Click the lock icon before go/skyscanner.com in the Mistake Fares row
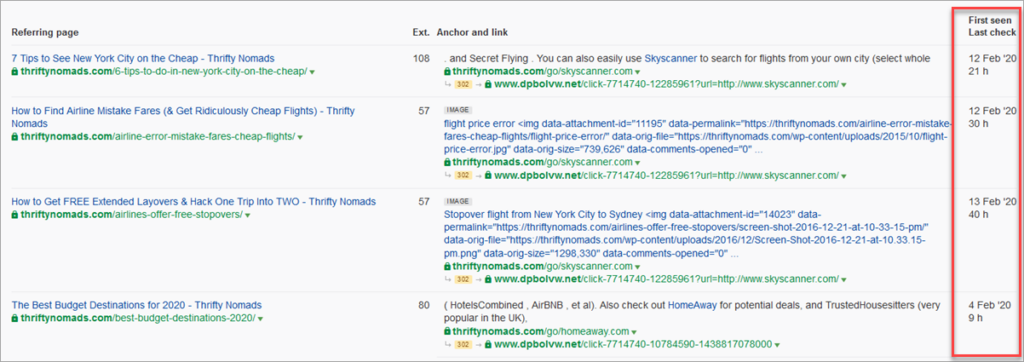 coord(447,163)
